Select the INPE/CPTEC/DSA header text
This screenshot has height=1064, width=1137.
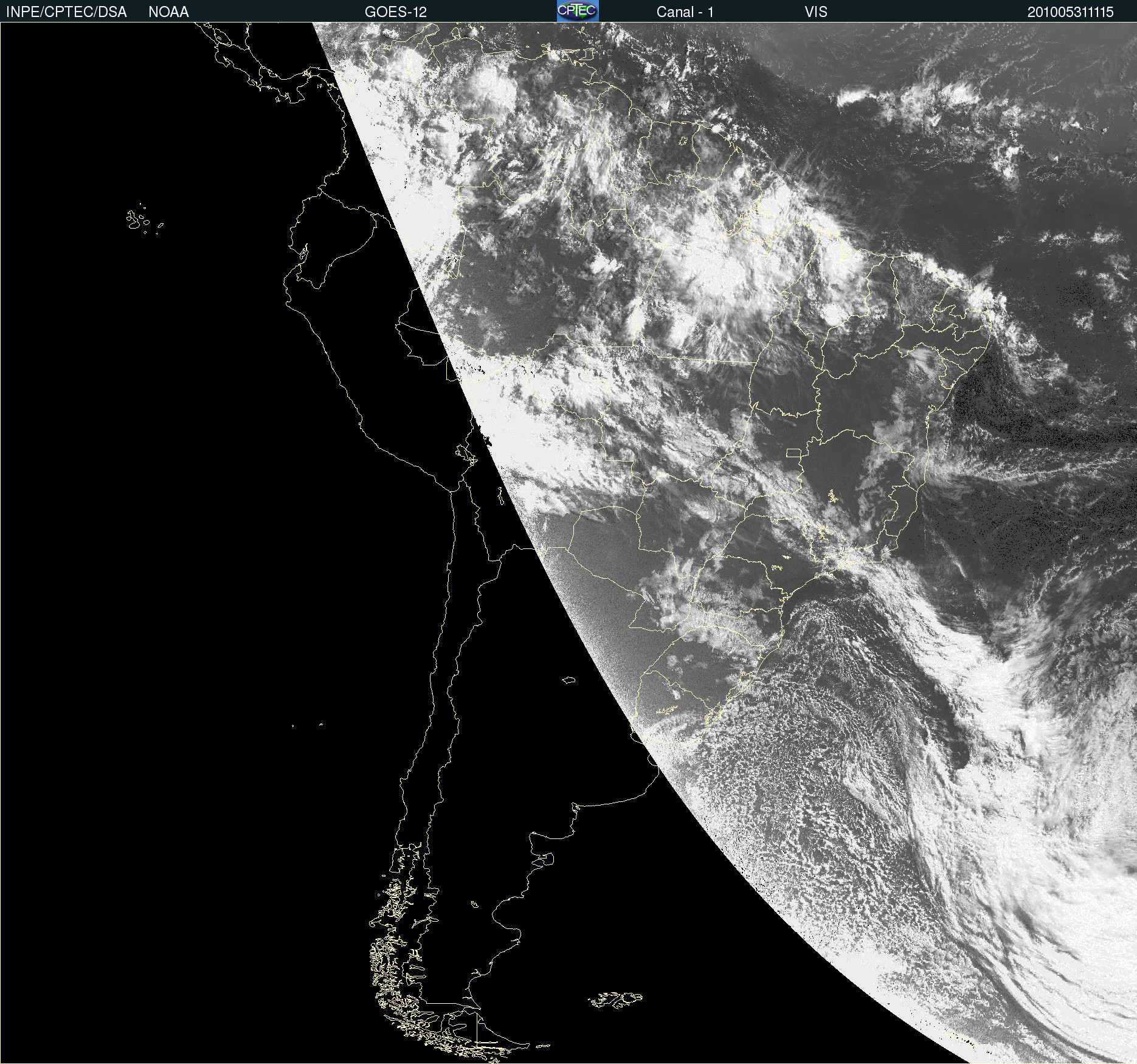click(x=66, y=12)
